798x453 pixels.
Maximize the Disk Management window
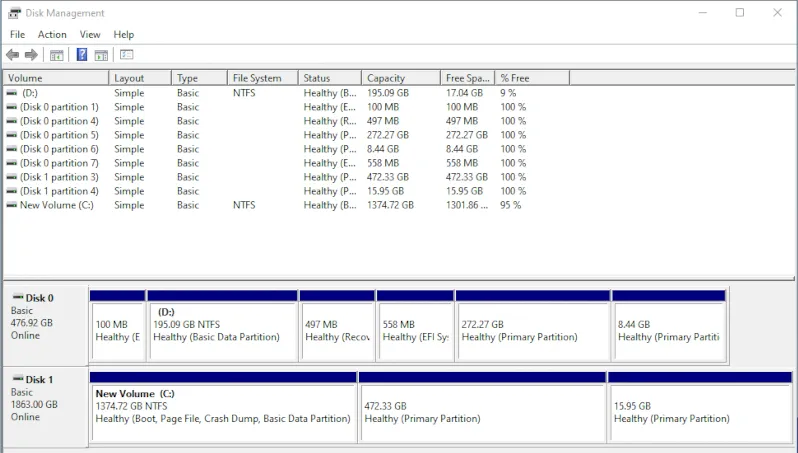pyautogui.click(x=740, y=13)
